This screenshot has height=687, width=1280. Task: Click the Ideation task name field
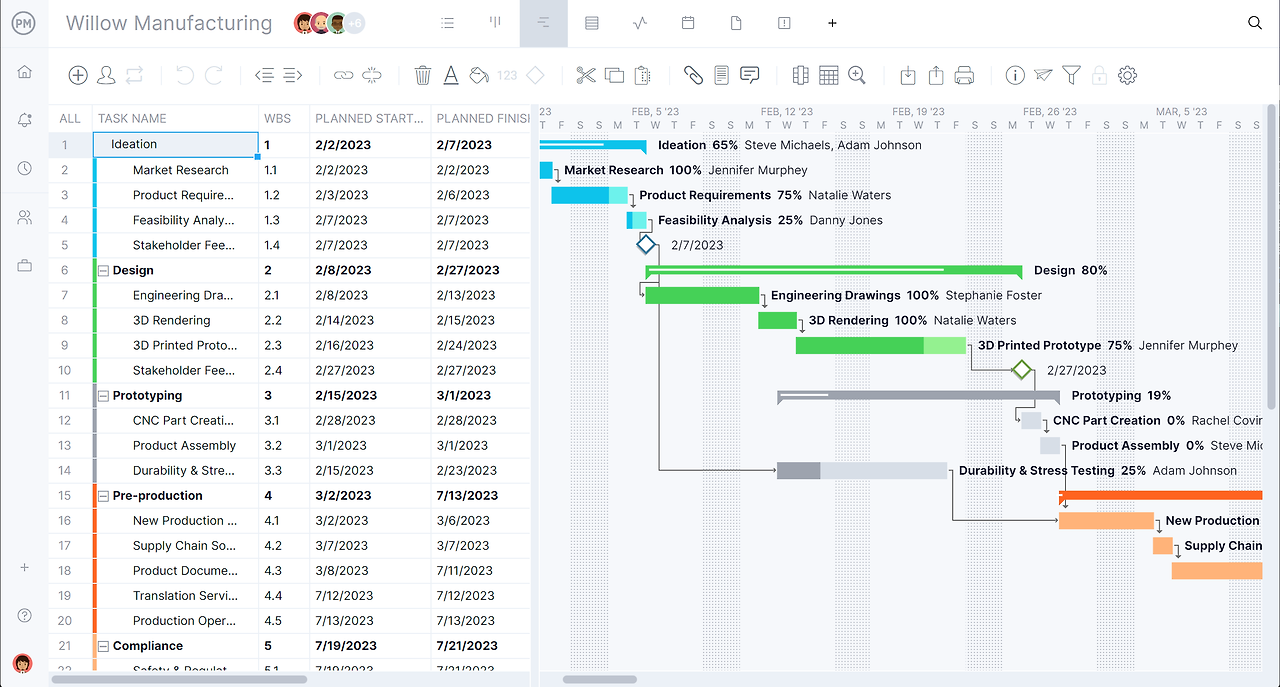[176, 145]
